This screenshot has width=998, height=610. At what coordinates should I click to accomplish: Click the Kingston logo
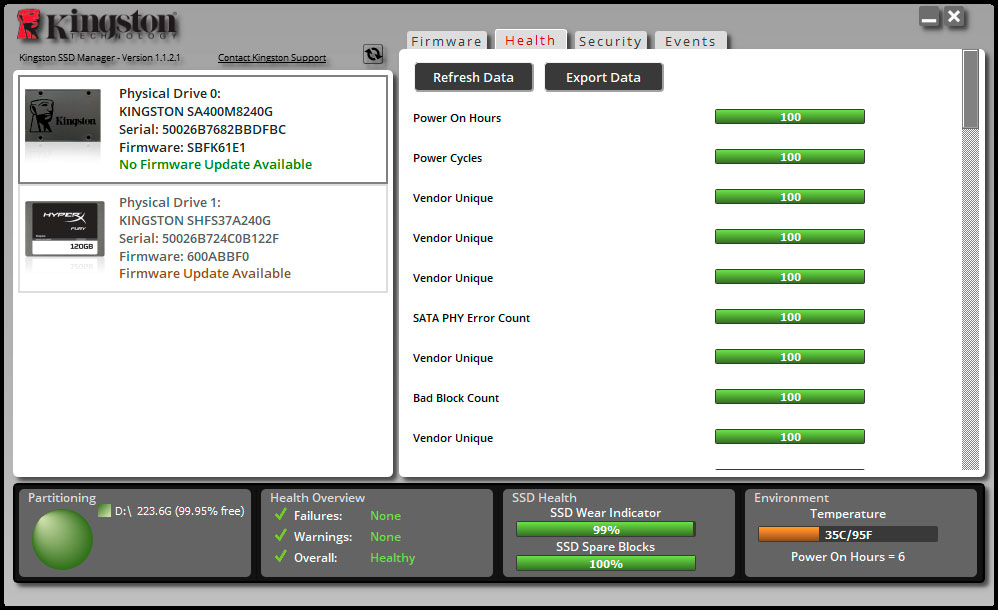pos(98,26)
